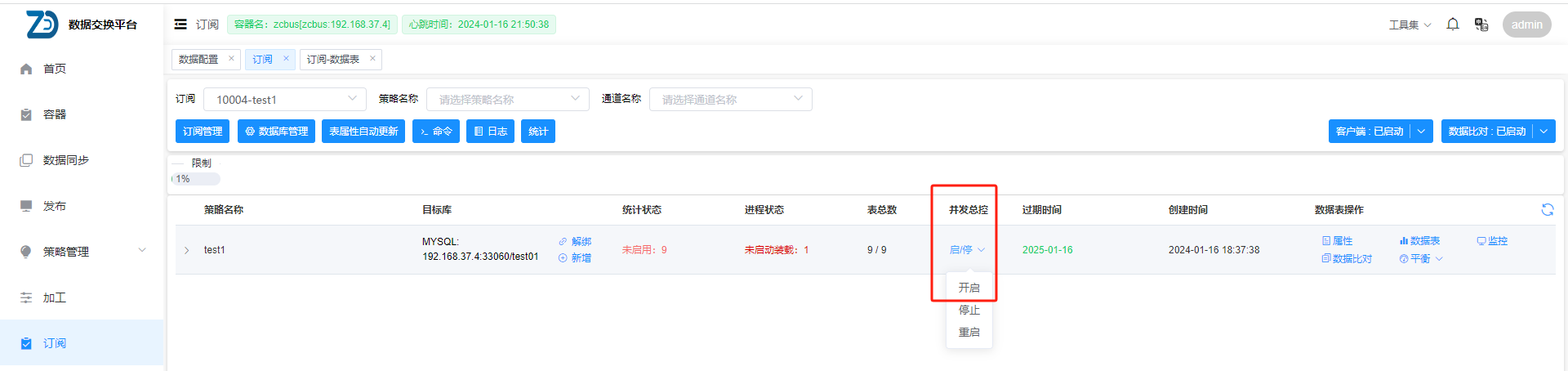Expand 策略管理 in the sidebar

pos(82,252)
